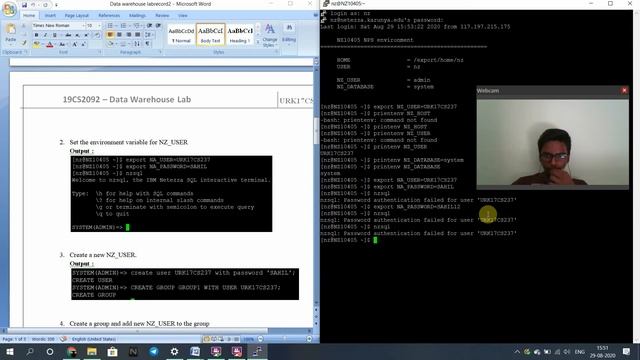Apply Italic formatting
640x360 pixels.
coord(45,35)
